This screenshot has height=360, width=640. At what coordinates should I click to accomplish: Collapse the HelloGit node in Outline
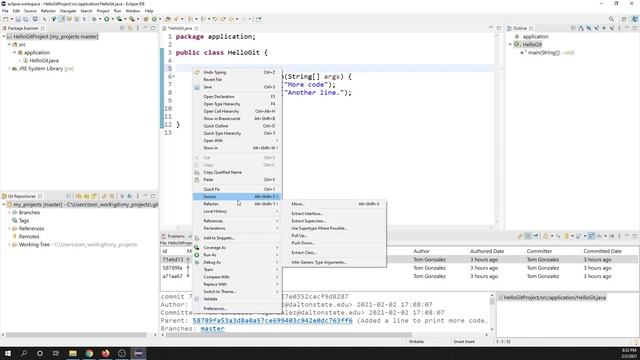510,44
